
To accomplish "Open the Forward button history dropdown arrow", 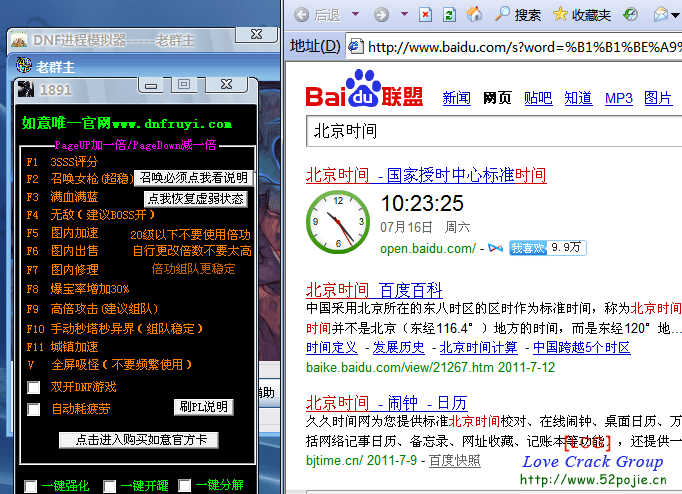I will click(405, 14).
